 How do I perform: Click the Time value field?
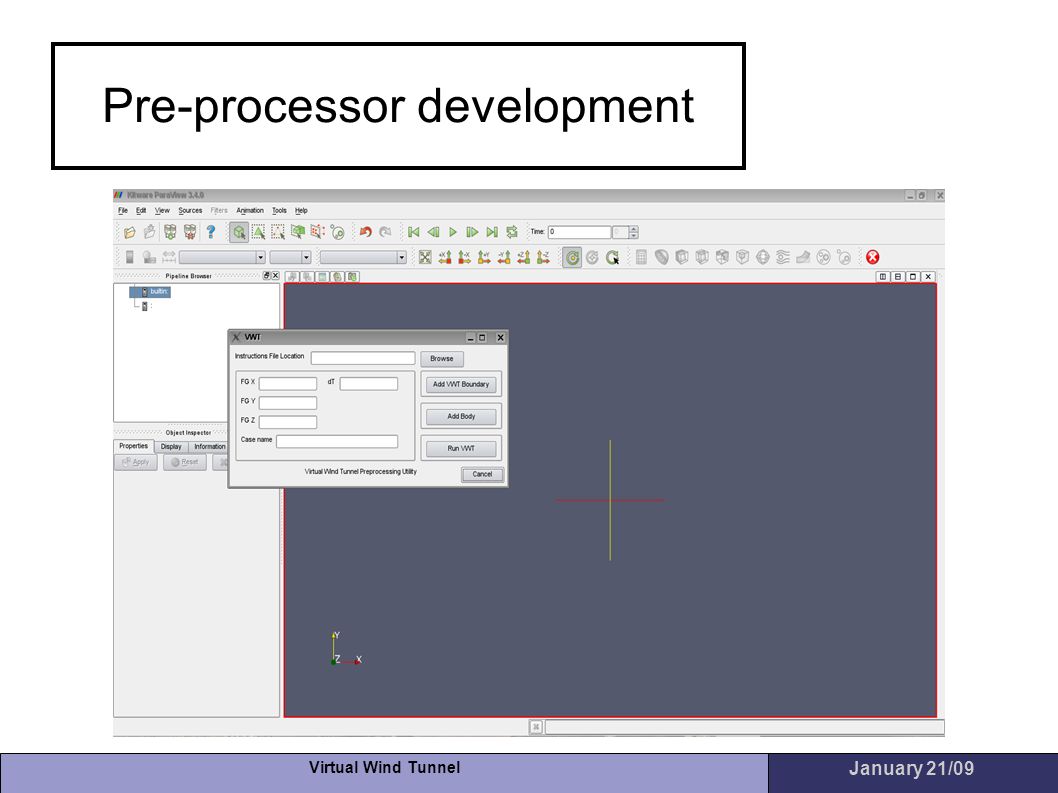pos(579,232)
